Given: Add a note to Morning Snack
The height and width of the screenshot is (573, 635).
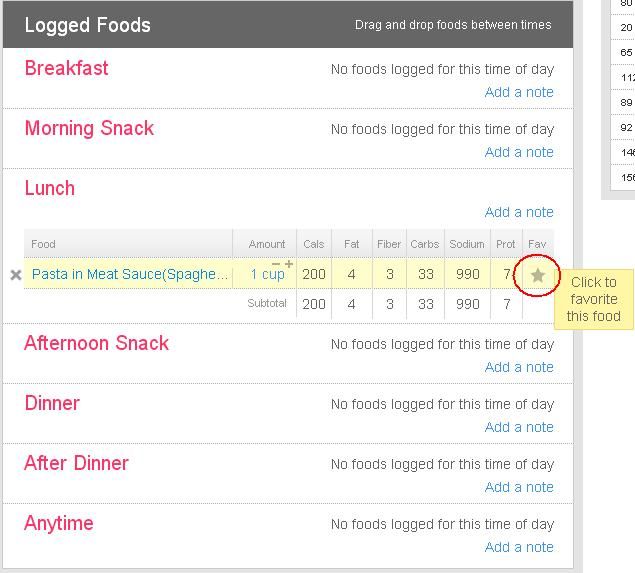Looking at the screenshot, I should click(x=519, y=152).
